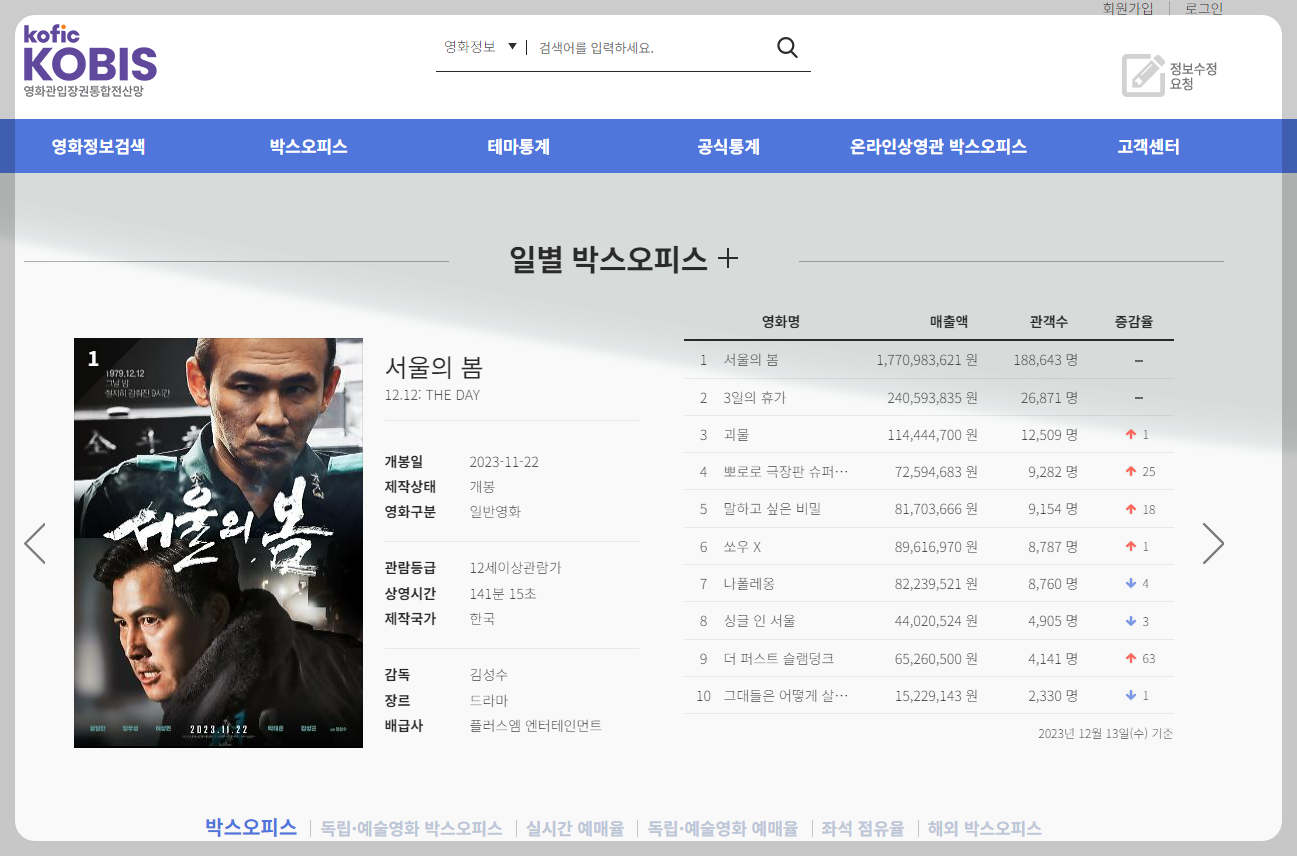Open the 회원가입 link

click(x=1128, y=8)
